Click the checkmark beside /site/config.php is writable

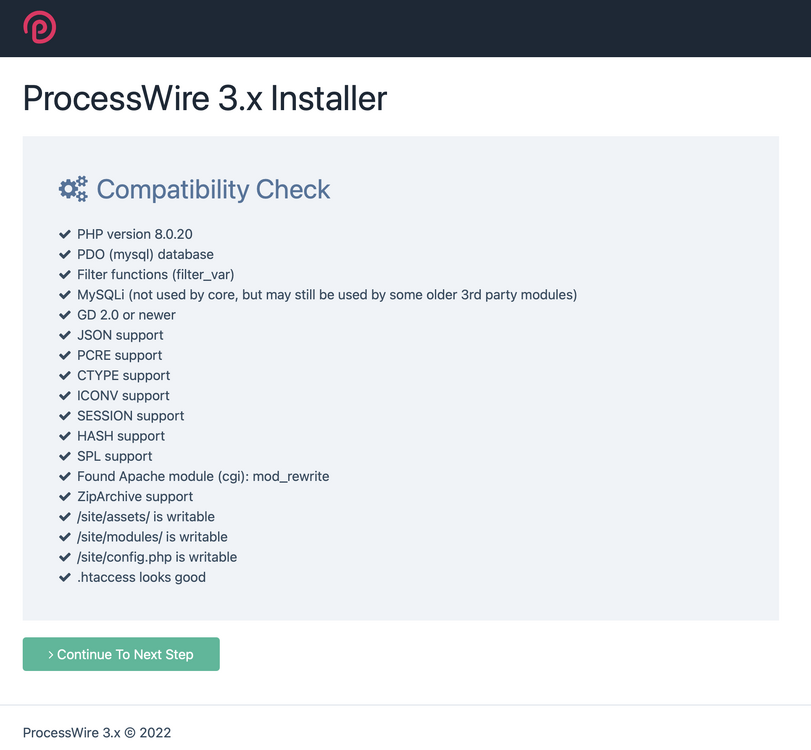pos(65,557)
